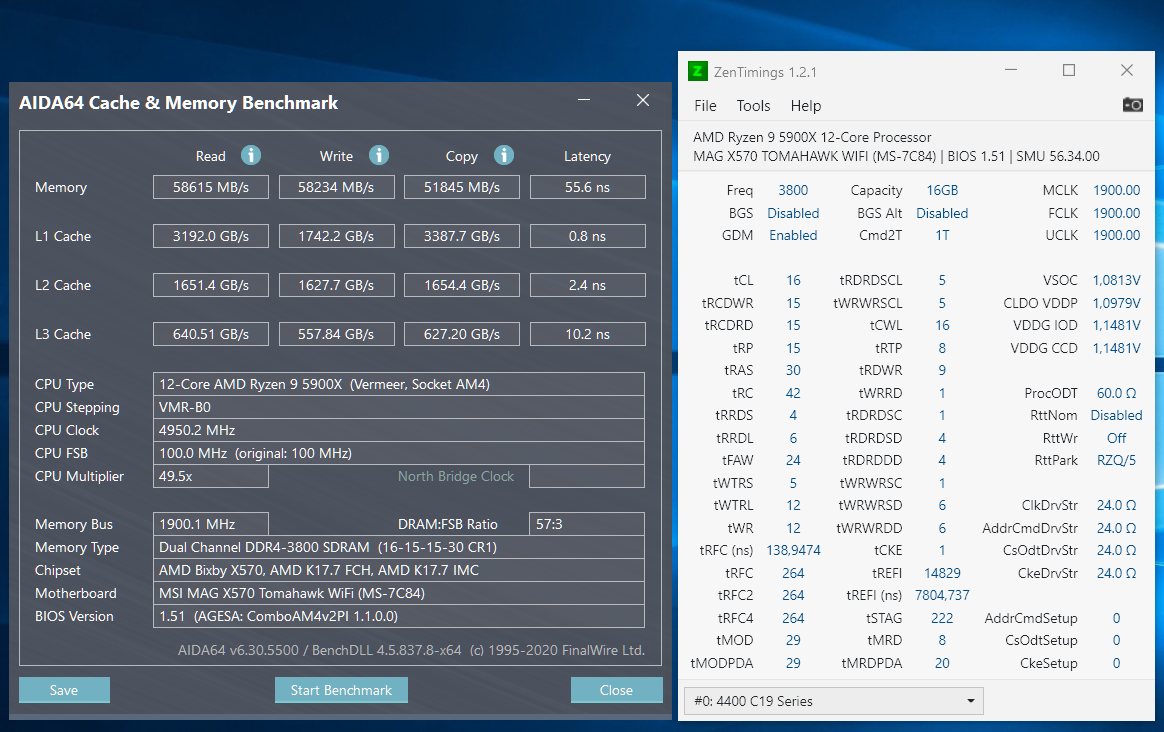1164x732 pixels.
Task: Click CPU Stepping value VMR-B0
Action: (x=399, y=407)
